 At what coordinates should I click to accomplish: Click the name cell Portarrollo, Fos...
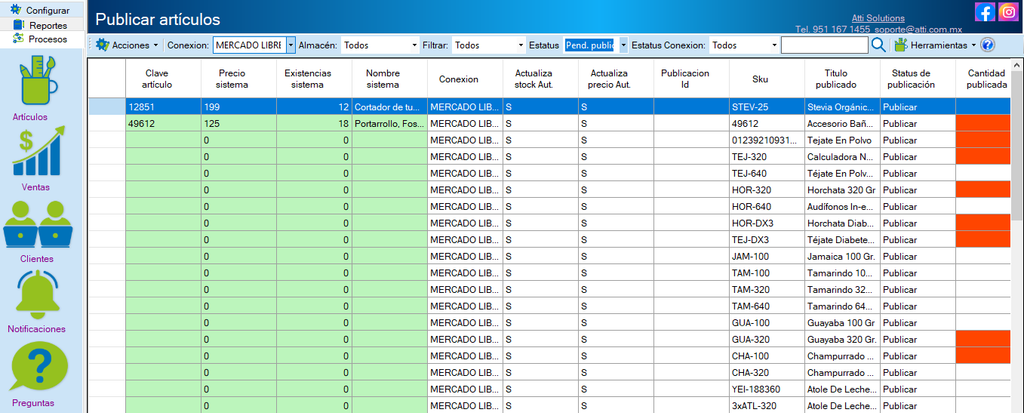click(389, 123)
